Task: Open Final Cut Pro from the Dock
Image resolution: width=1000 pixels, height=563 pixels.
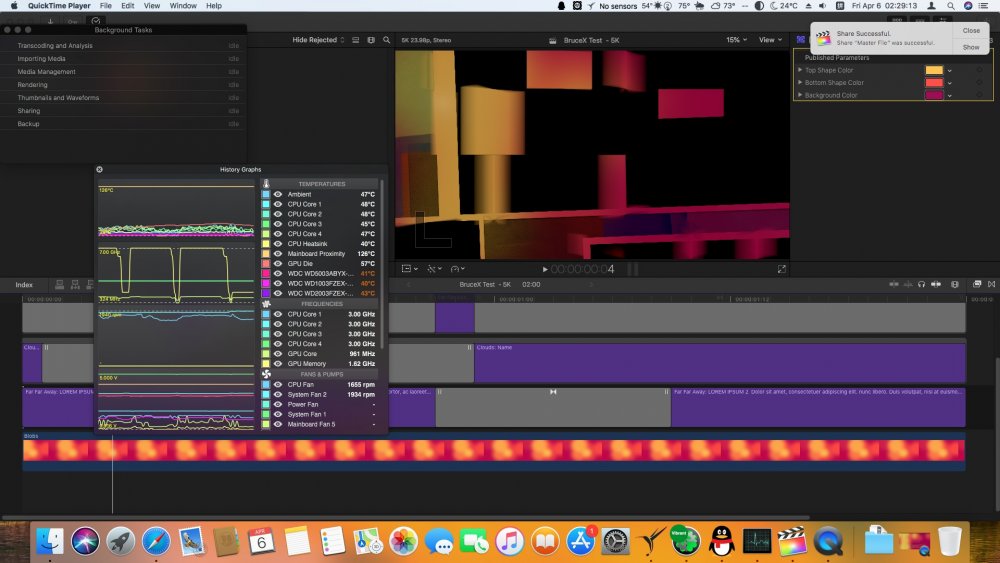Action: coord(792,541)
